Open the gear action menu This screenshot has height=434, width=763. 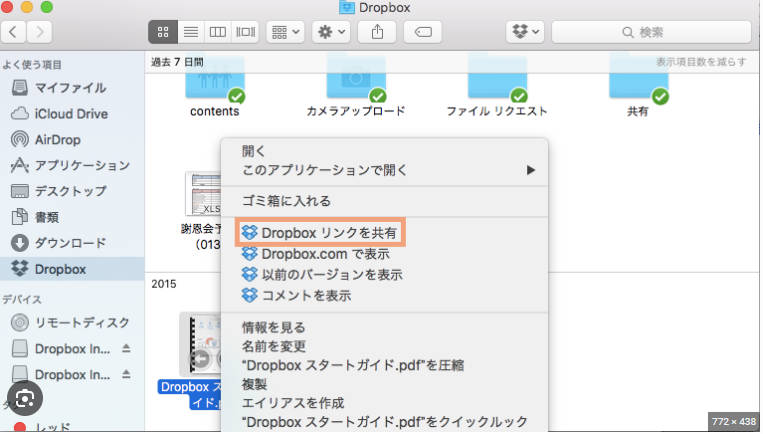coord(331,32)
